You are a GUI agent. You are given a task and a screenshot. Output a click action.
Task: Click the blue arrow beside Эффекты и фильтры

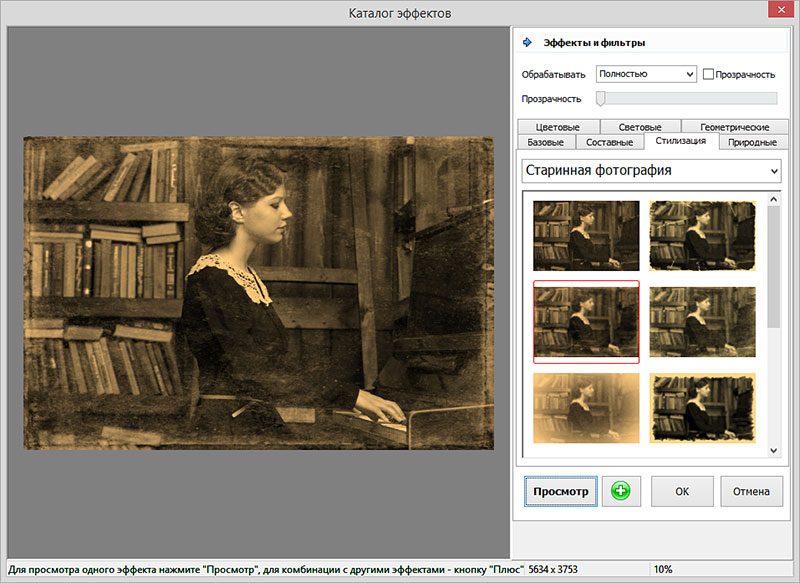tap(528, 42)
